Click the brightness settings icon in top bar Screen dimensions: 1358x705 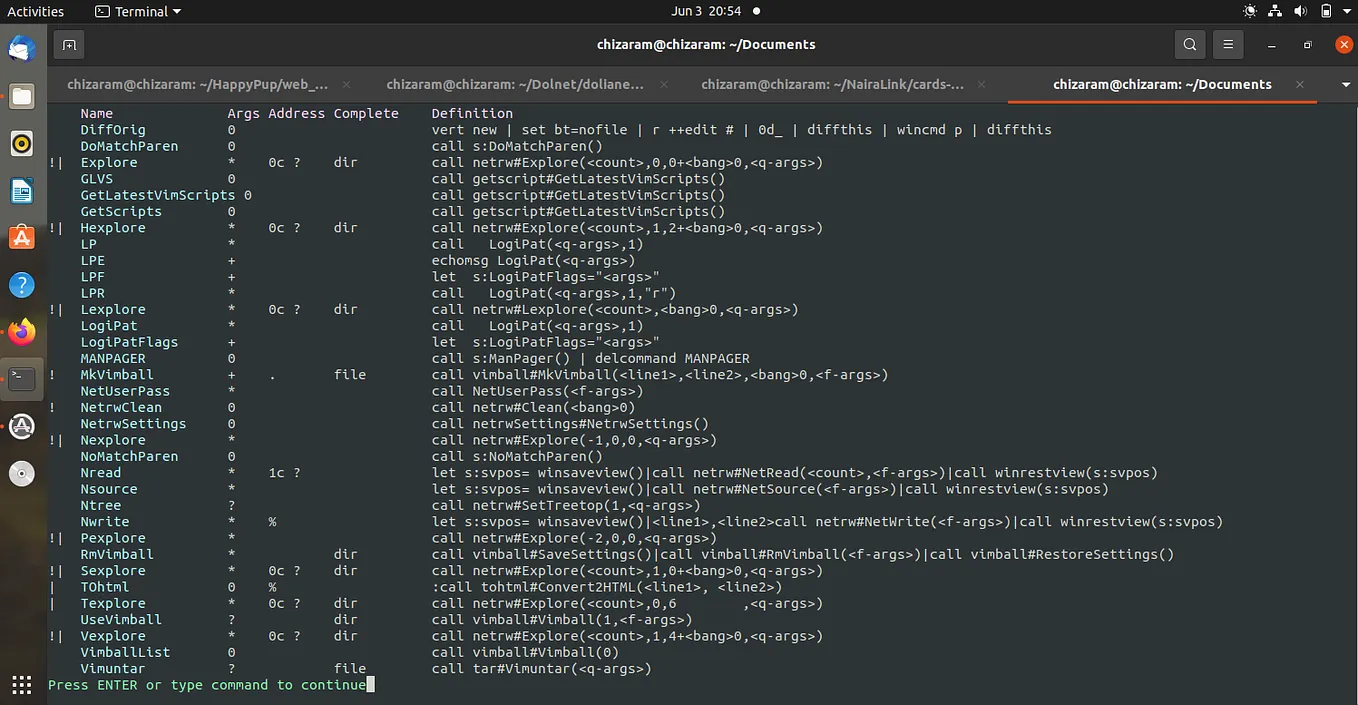pyautogui.click(x=1250, y=11)
